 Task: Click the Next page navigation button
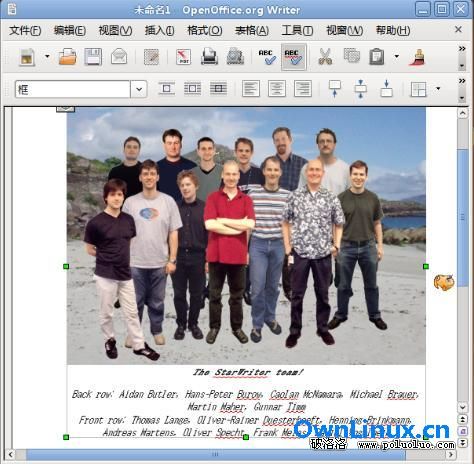tap(463, 443)
